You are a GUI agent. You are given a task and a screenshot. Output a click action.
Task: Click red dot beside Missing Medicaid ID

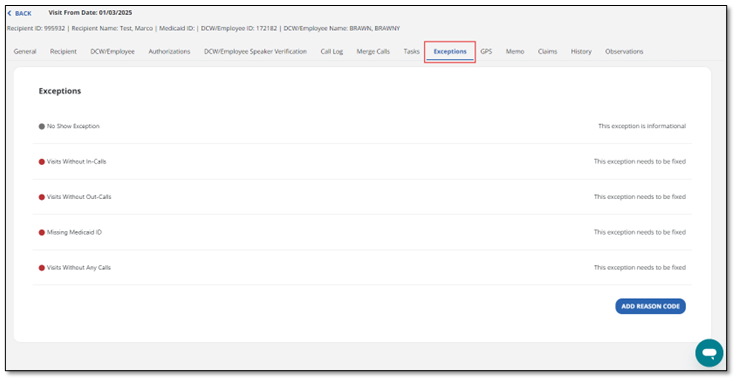42,232
